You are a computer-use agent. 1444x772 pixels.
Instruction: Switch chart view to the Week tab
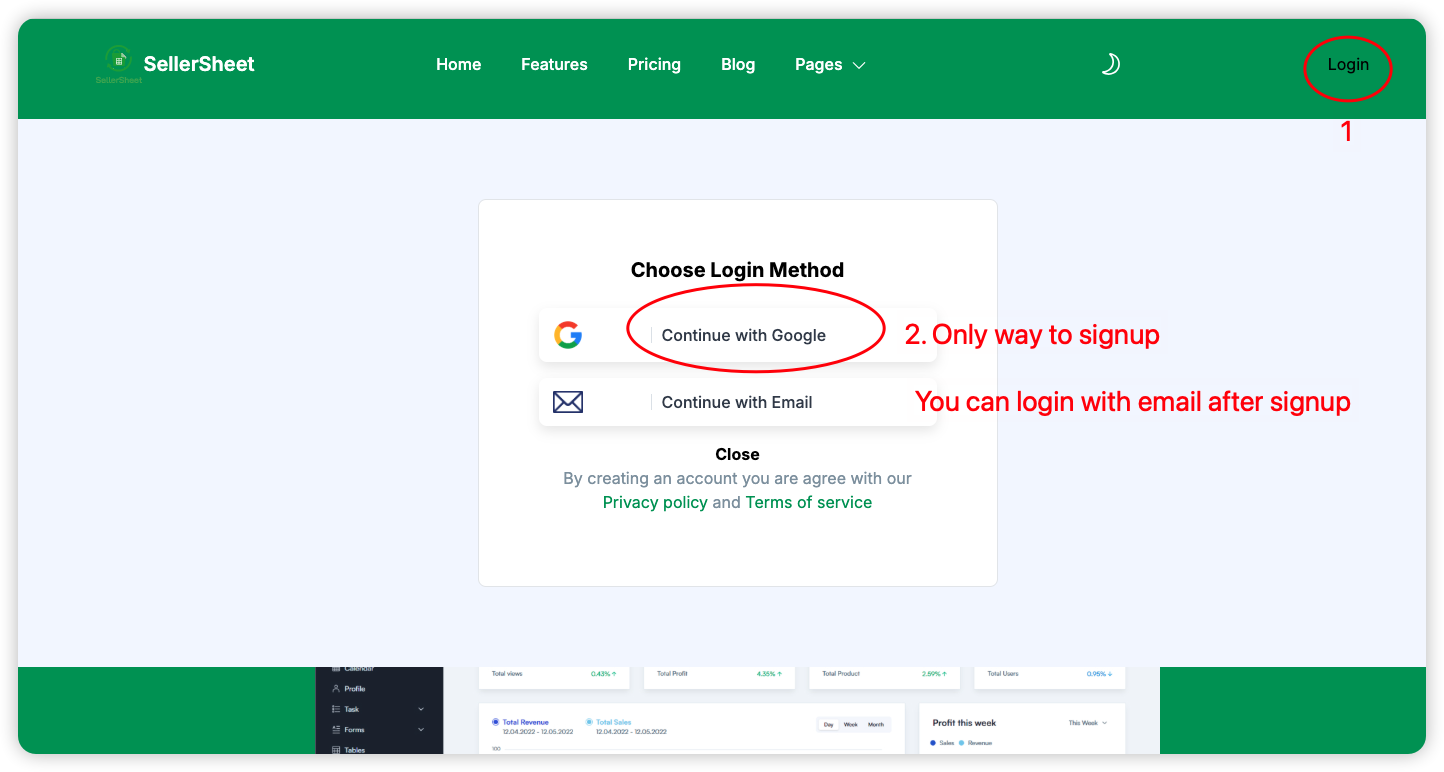[x=850, y=725]
